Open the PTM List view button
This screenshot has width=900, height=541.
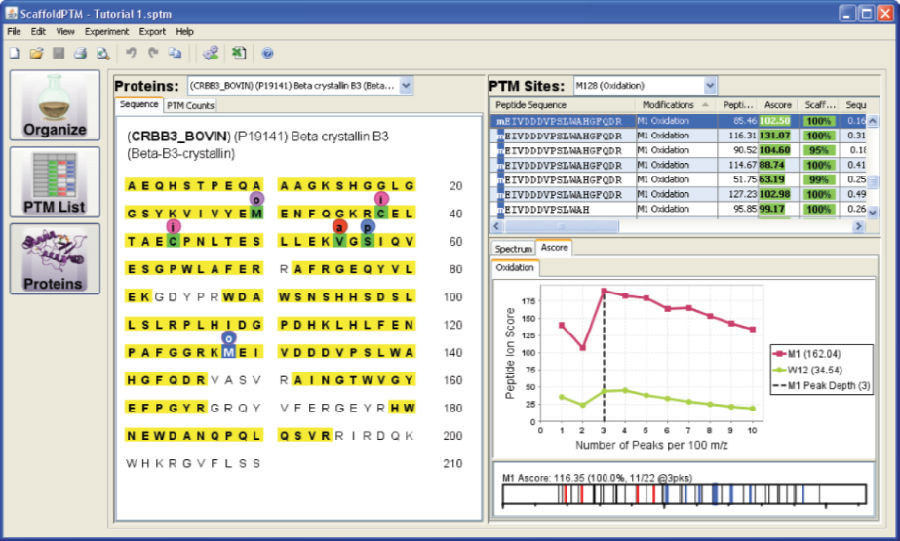pyautogui.click(x=55, y=182)
